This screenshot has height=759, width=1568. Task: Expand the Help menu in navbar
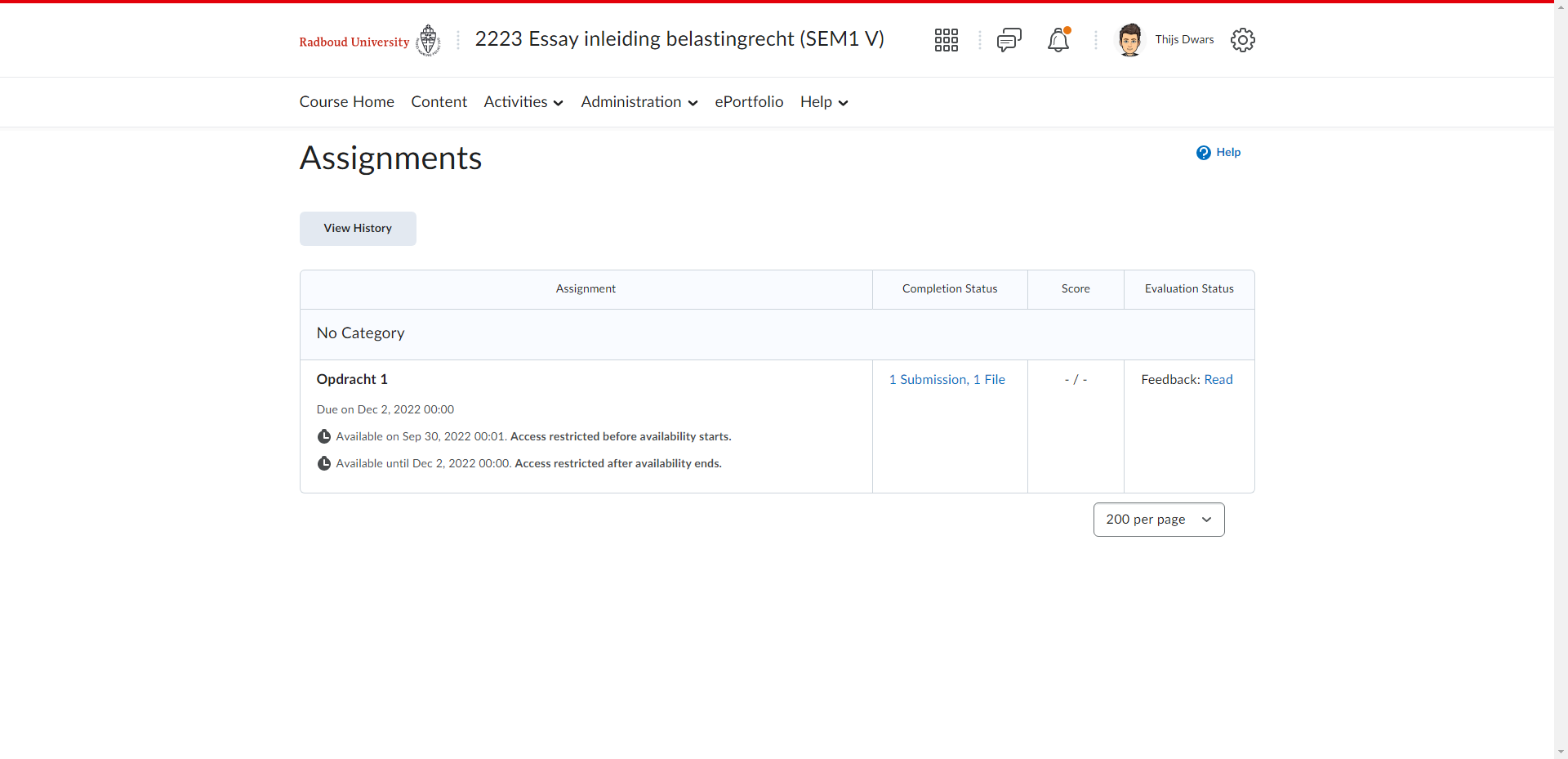pos(824,102)
